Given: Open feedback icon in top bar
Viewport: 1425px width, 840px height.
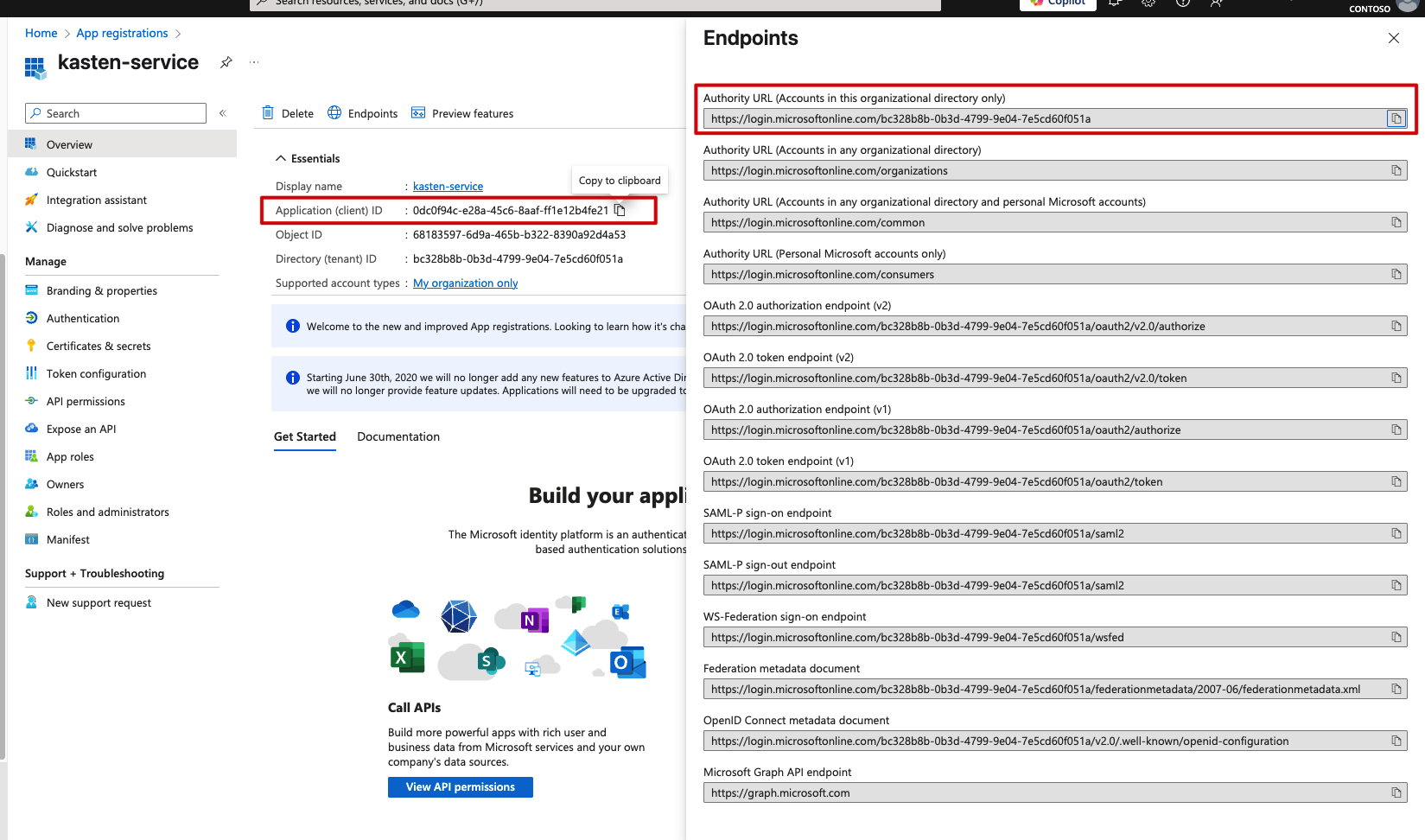Looking at the screenshot, I should tap(1216, 3).
